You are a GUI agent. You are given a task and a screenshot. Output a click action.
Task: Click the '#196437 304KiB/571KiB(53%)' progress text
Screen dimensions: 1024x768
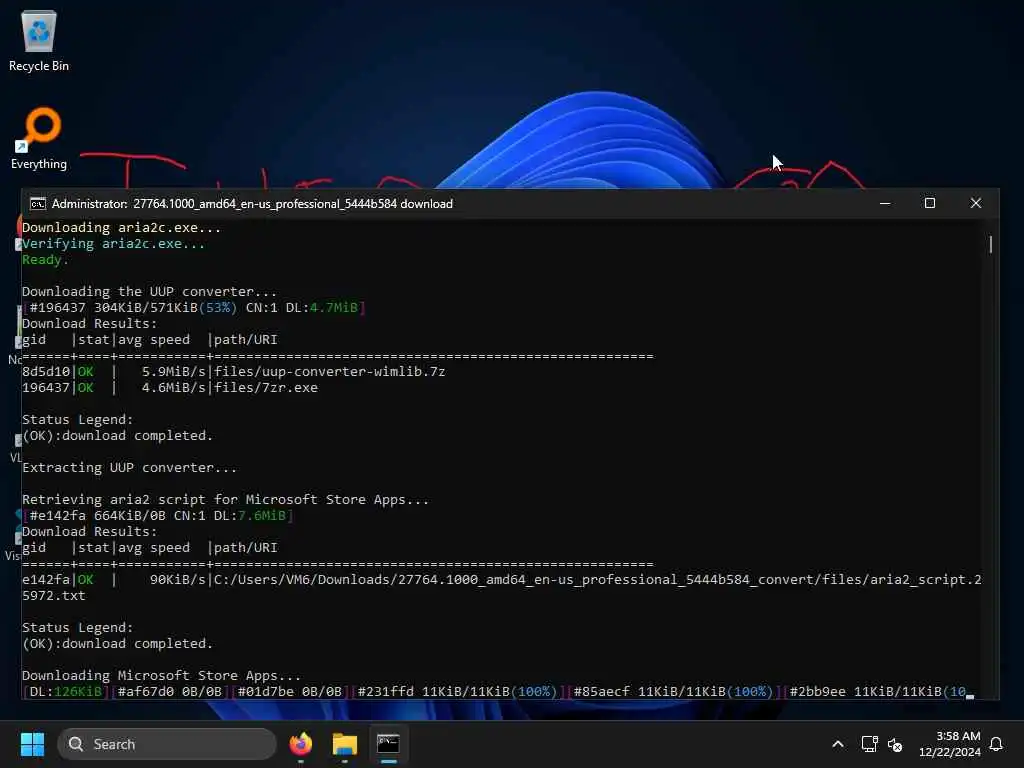coord(134,308)
